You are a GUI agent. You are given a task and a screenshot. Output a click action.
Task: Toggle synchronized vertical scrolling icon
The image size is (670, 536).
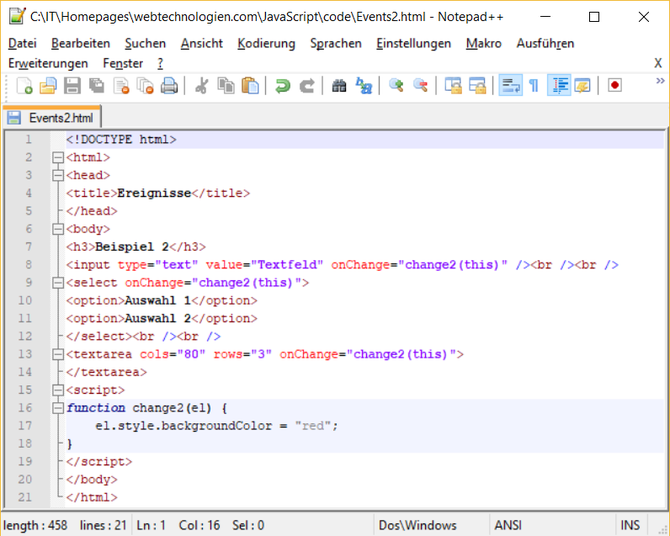point(453,86)
